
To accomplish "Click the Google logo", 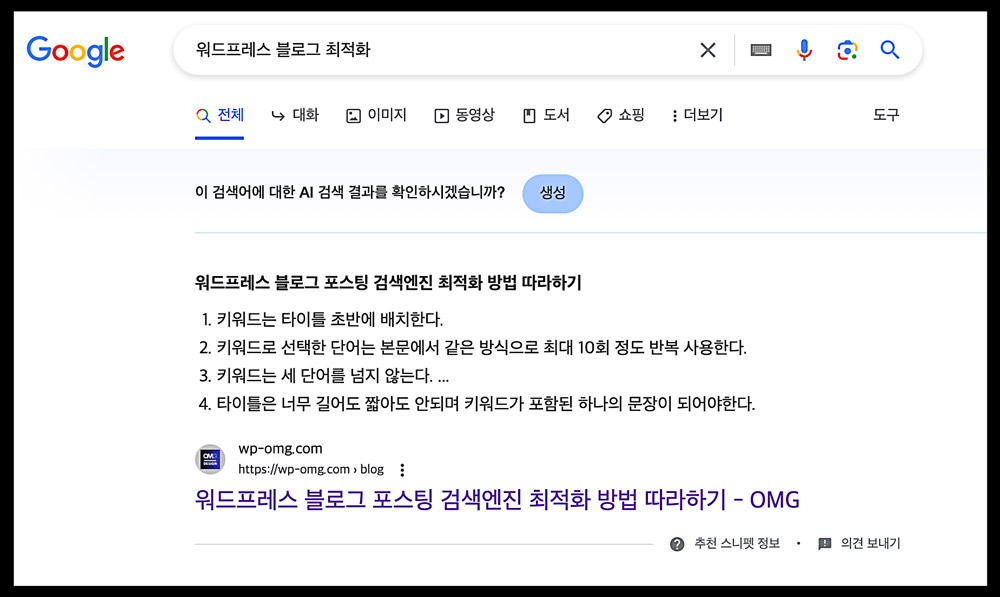I will (75, 51).
